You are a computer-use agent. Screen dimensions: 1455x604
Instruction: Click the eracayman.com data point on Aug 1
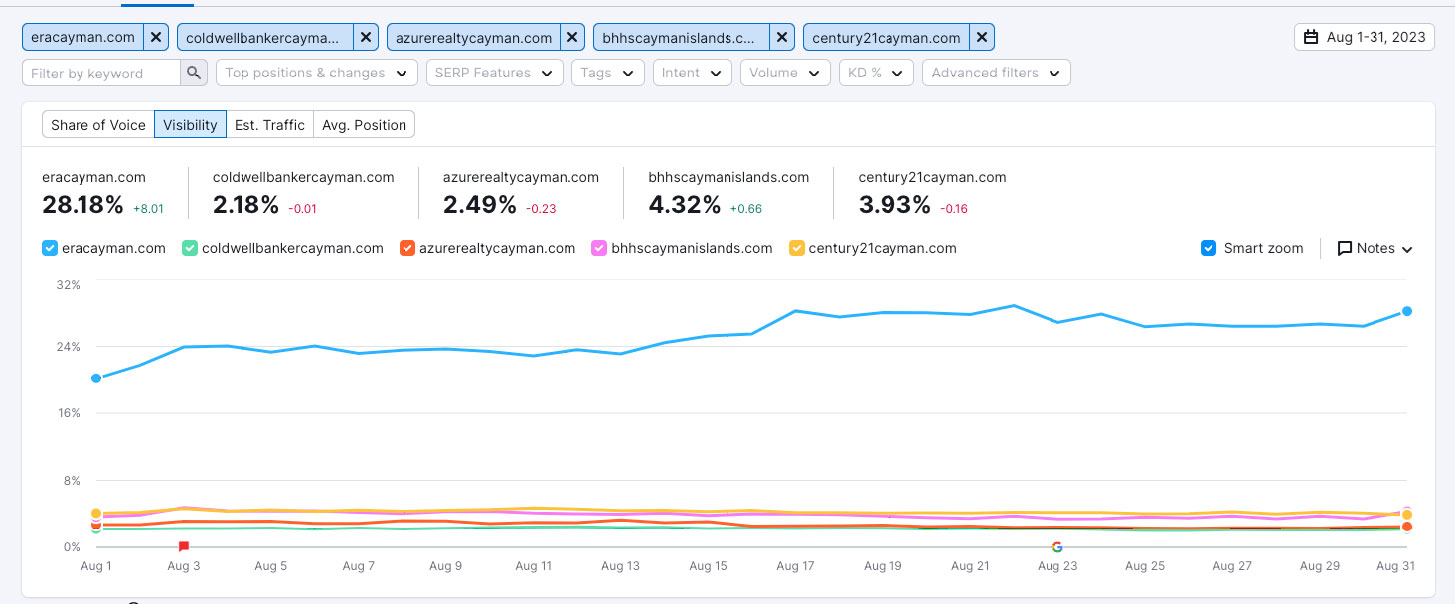(96, 378)
